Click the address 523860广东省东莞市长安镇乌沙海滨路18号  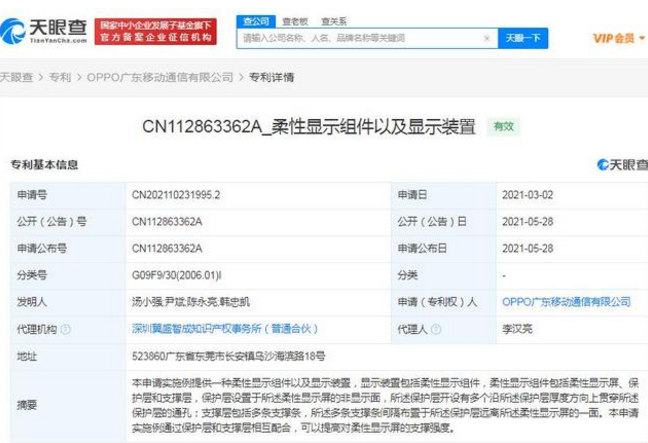click(x=229, y=356)
